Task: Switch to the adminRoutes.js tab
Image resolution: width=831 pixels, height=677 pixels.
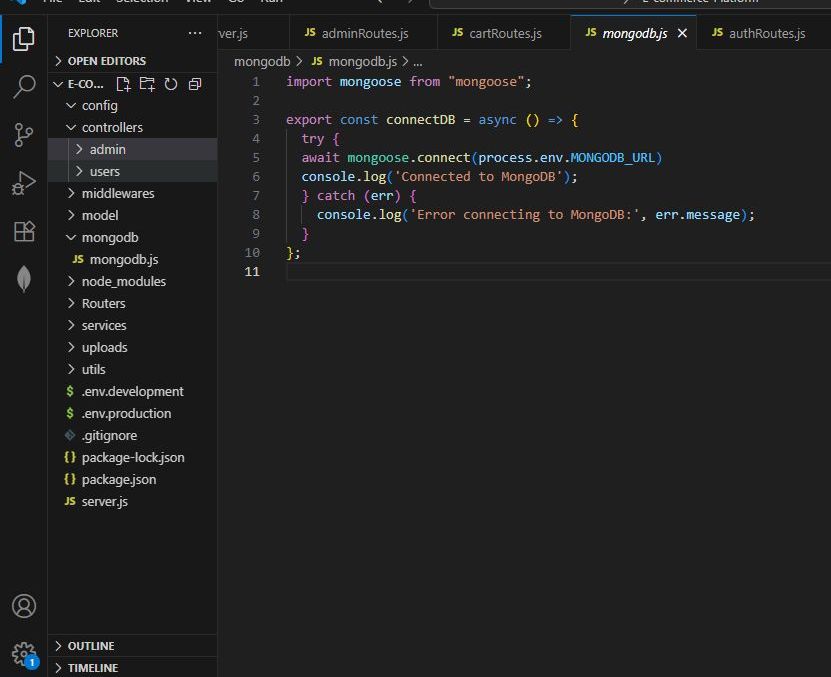Action: point(364,33)
